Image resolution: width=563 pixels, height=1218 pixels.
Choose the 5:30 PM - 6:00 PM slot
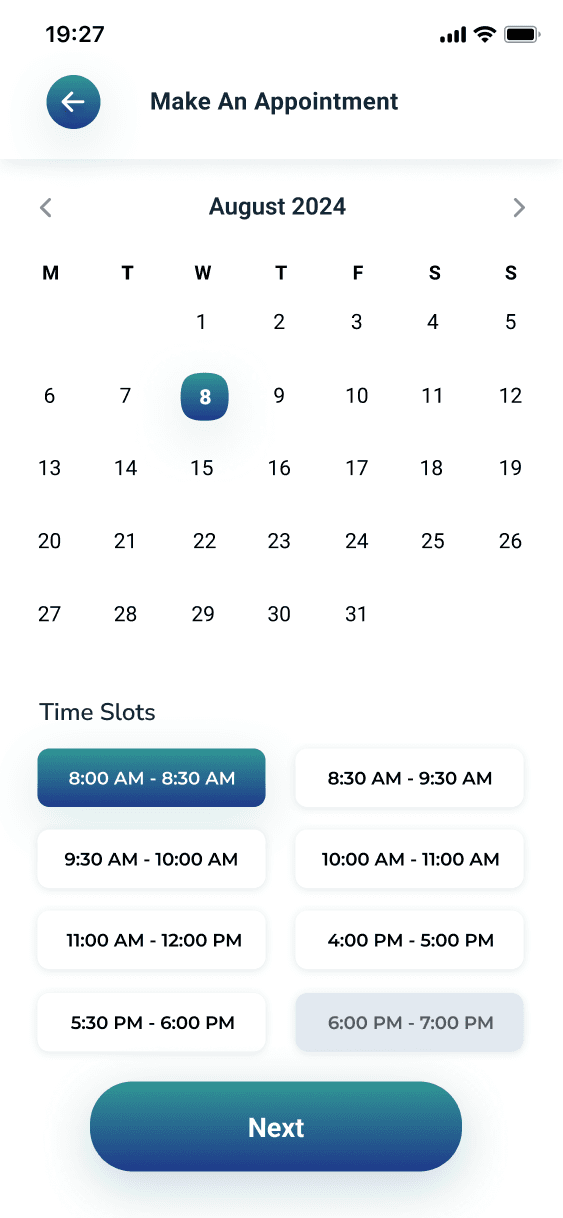click(x=151, y=1022)
